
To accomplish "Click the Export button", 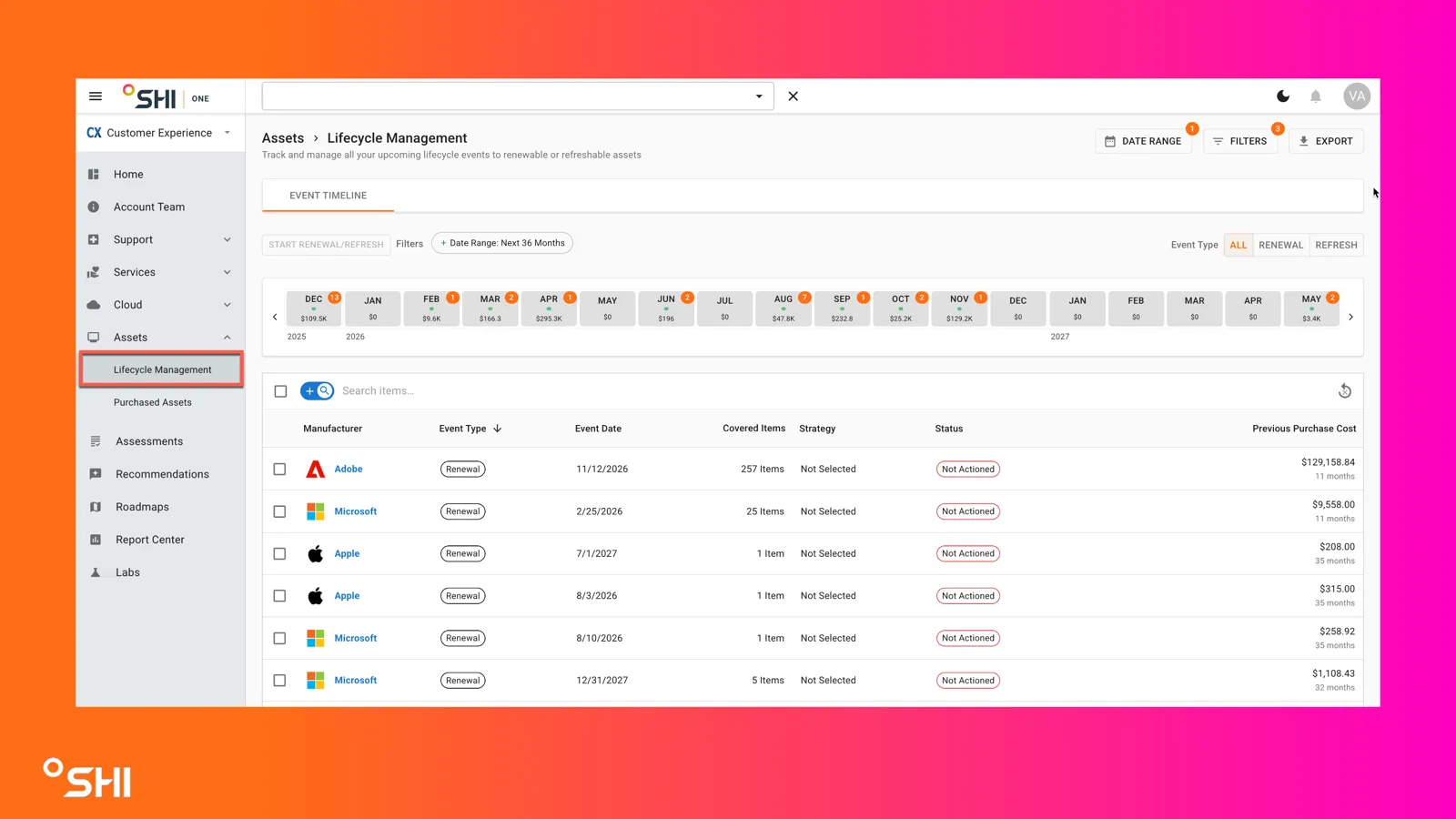I will pyautogui.click(x=1326, y=141).
